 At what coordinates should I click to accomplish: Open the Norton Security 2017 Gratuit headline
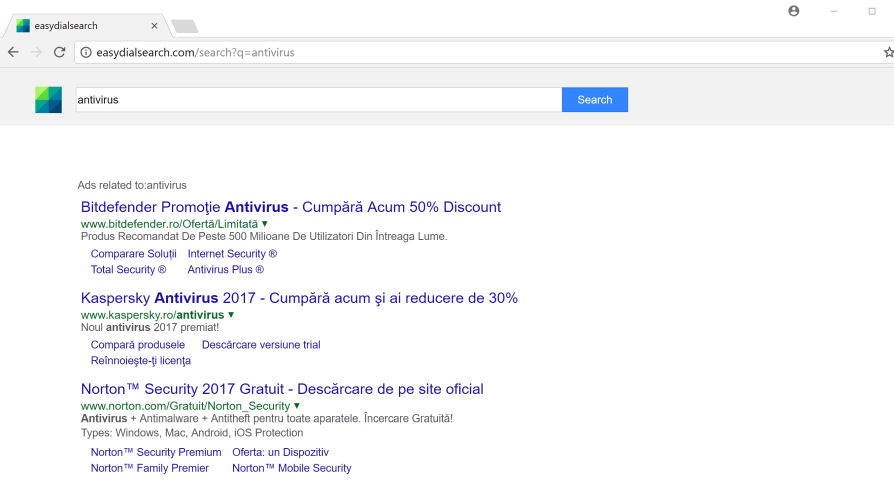pos(282,389)
